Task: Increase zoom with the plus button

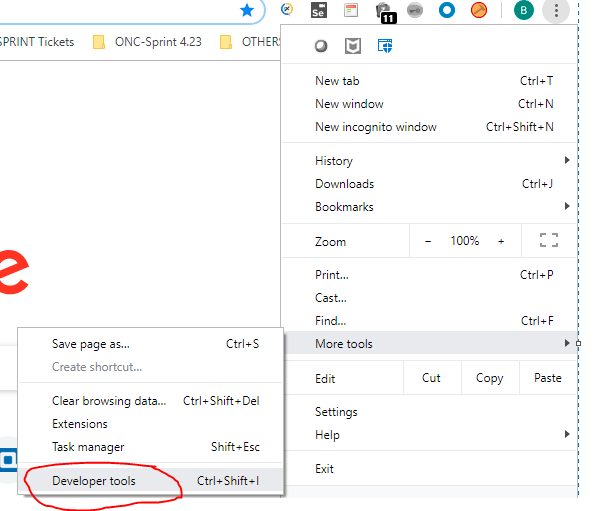Action: coord(501,242)
